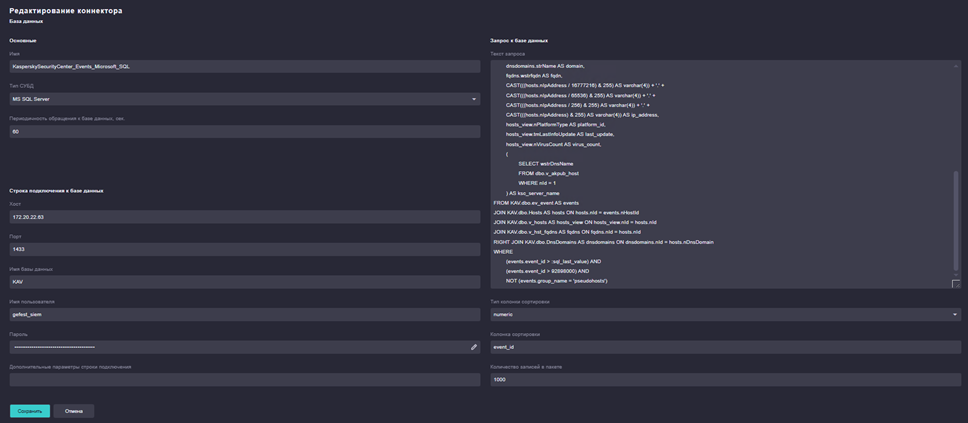This screenshot has width=968, height=423.
Task: Click the empty additional connection parameters field
Action: click(245, 380)
